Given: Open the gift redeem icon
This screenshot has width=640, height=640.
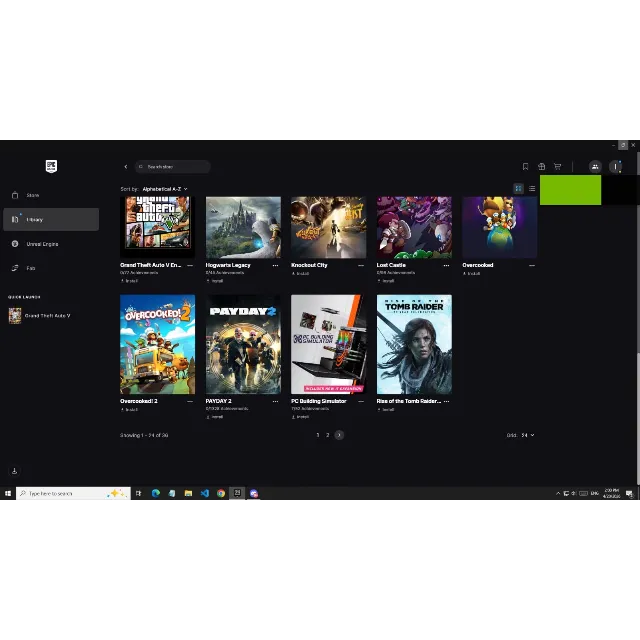Looking at the screenshot, I should (541, 167).
